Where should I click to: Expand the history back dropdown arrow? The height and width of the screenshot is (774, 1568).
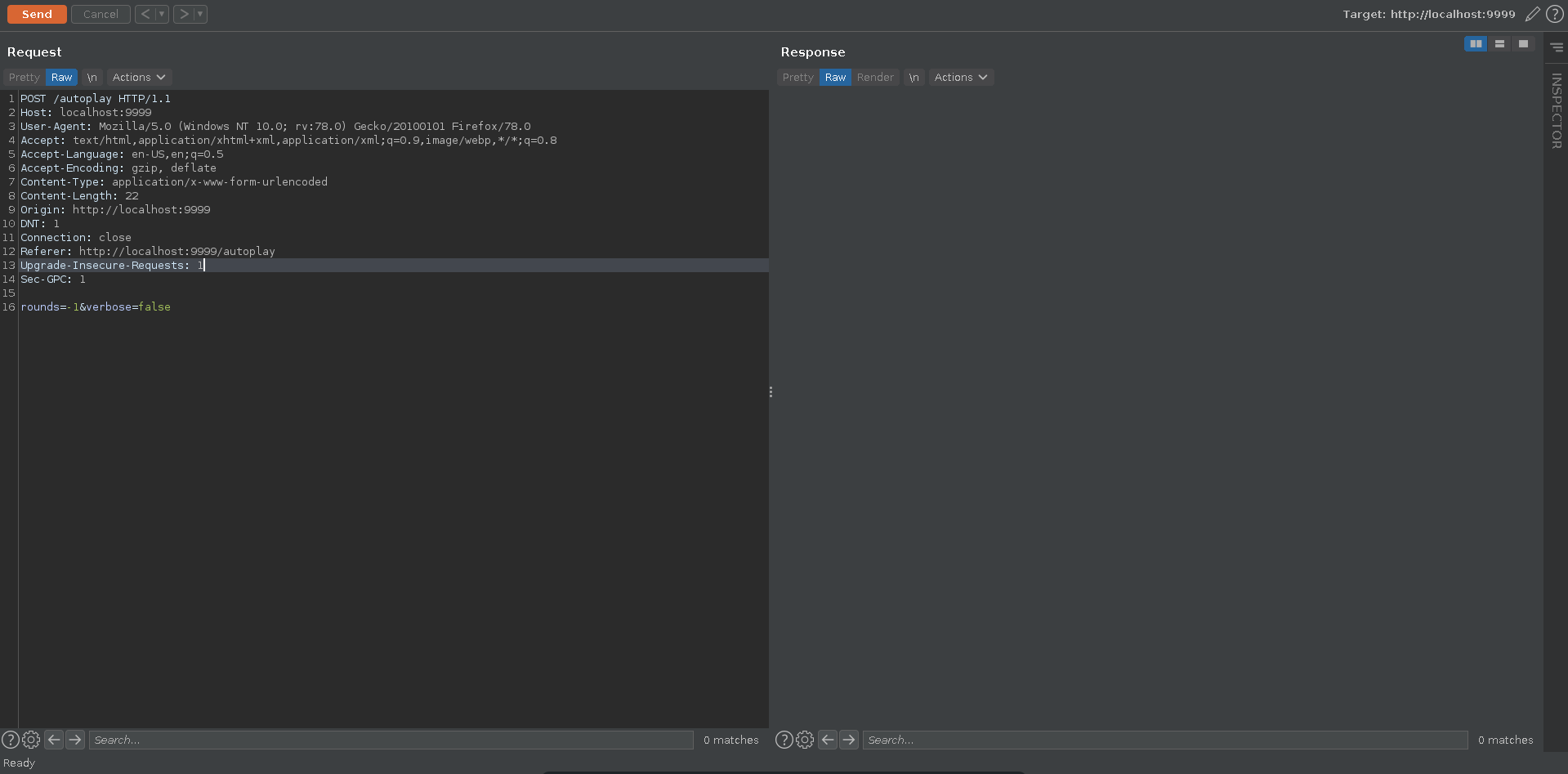(162, 14)
